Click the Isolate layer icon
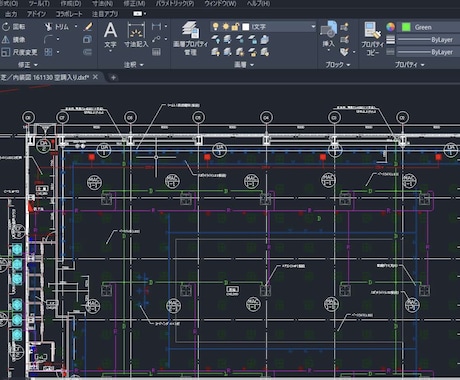The height and width of the screenshot is (380, 460). 228,40
